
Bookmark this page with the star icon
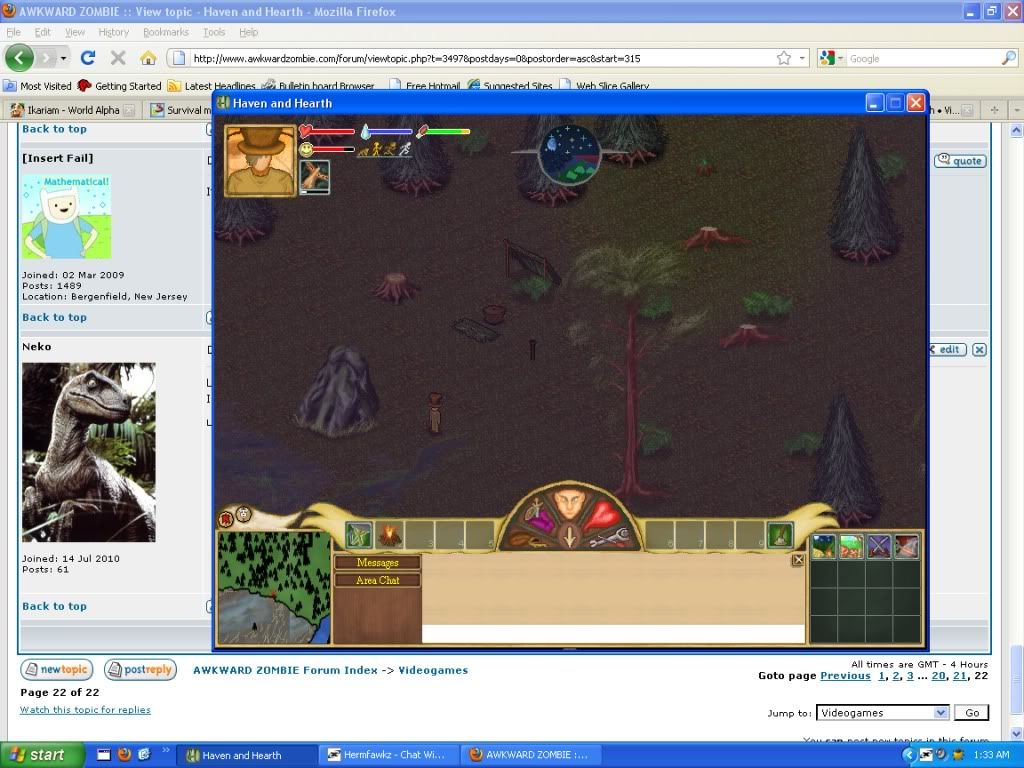(x=784, y=58)
